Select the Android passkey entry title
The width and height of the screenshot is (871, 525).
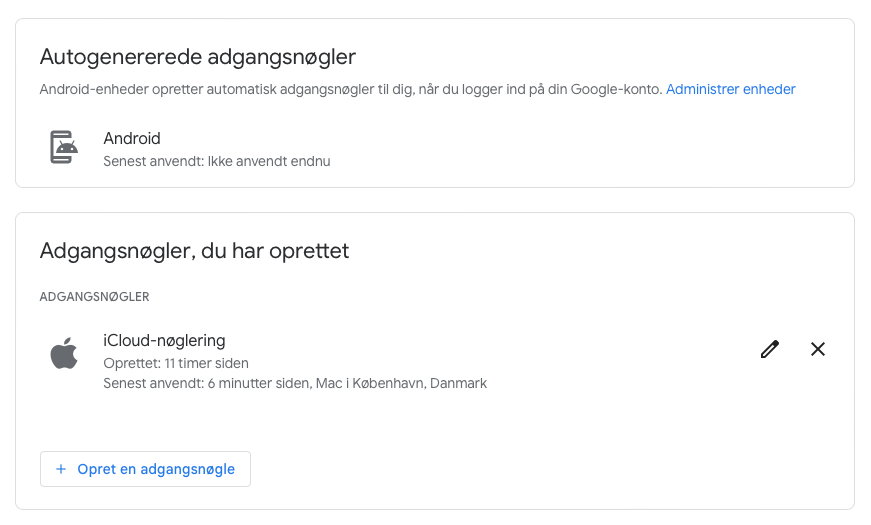coord(132,138)
